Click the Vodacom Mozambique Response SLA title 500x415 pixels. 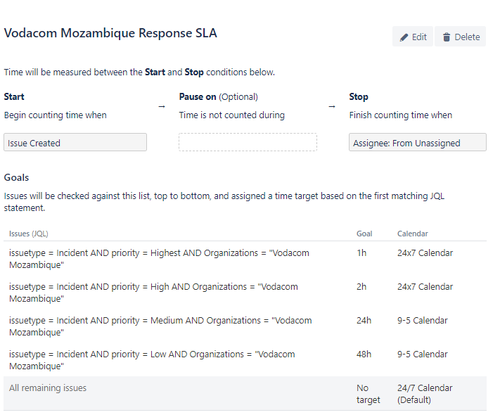click(x=110, y=33)
